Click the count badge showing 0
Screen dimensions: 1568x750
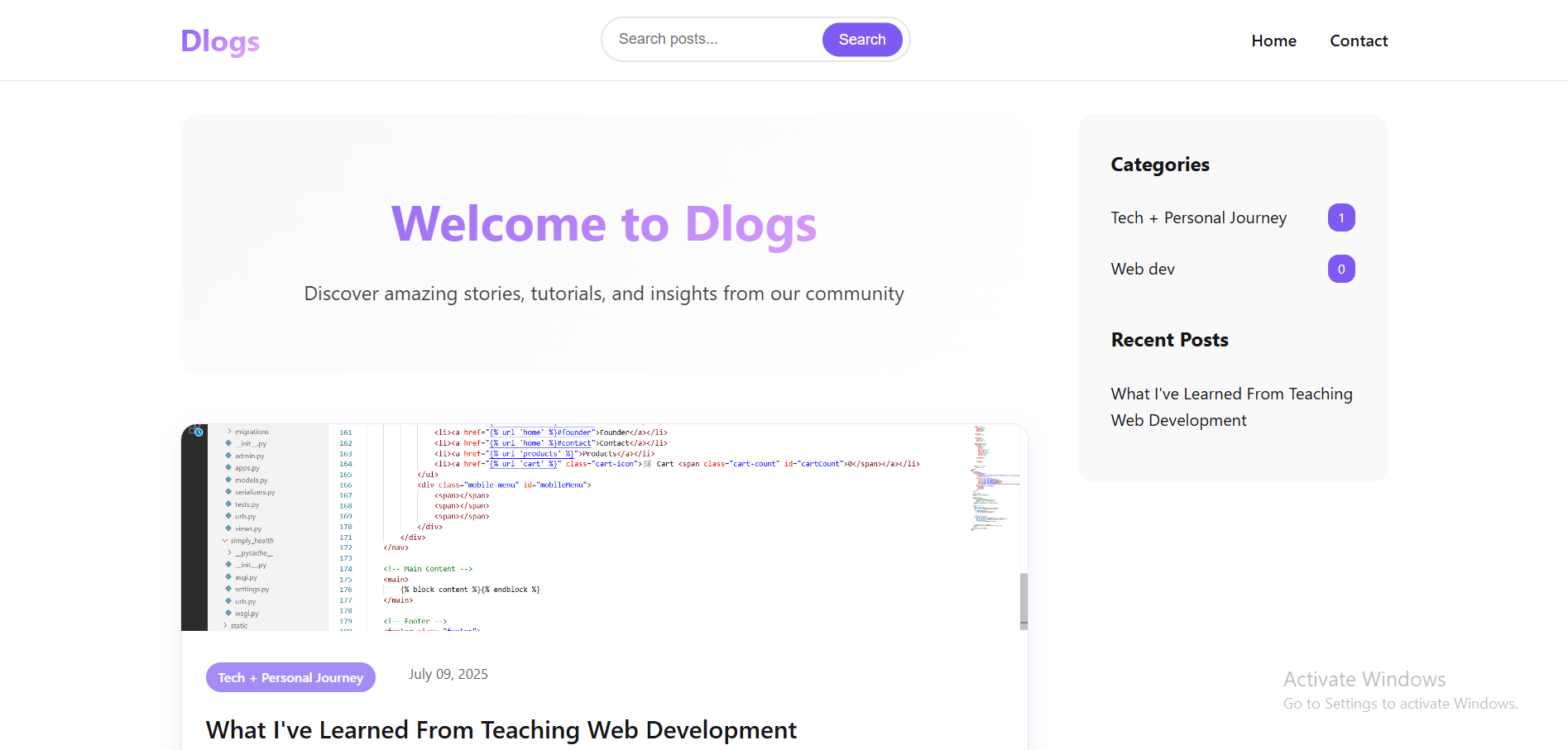click(1341, 269)
